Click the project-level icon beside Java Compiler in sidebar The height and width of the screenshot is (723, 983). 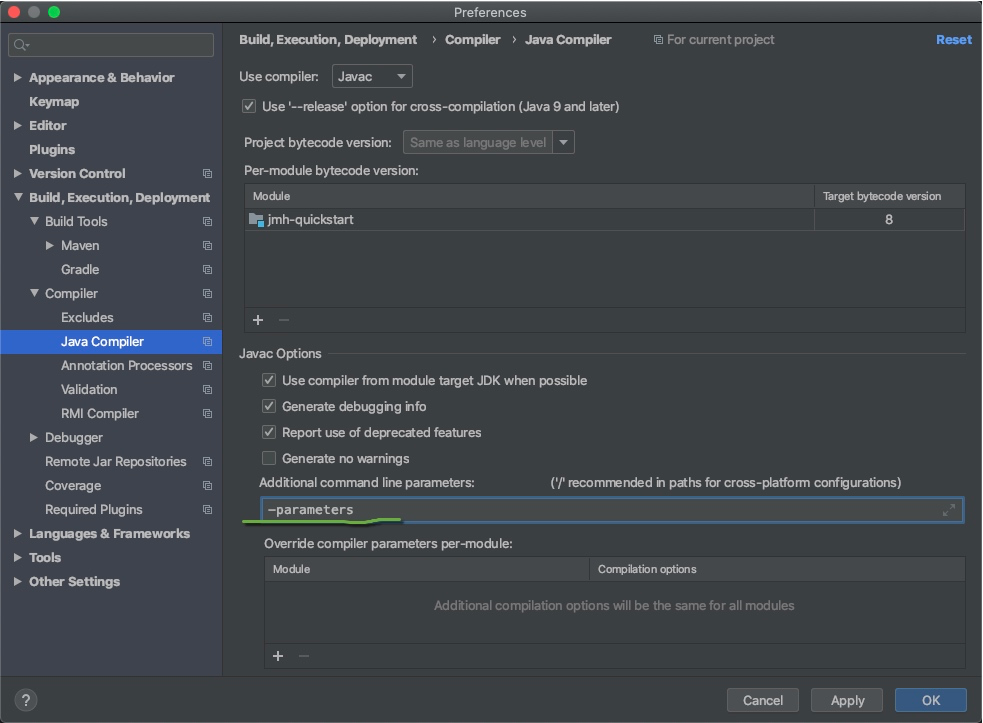[x=207, y=342]
